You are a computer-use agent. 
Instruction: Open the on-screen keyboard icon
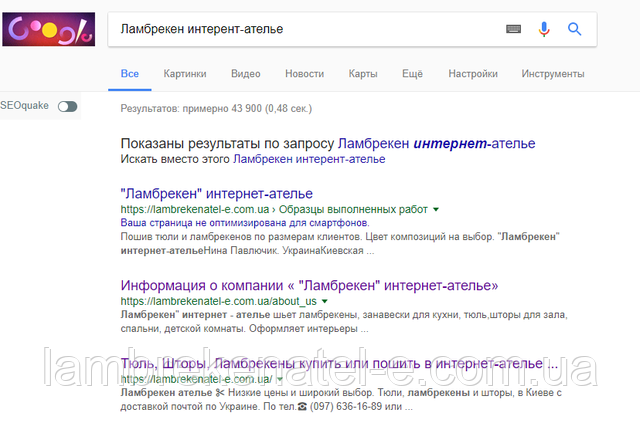coord(513,29)
